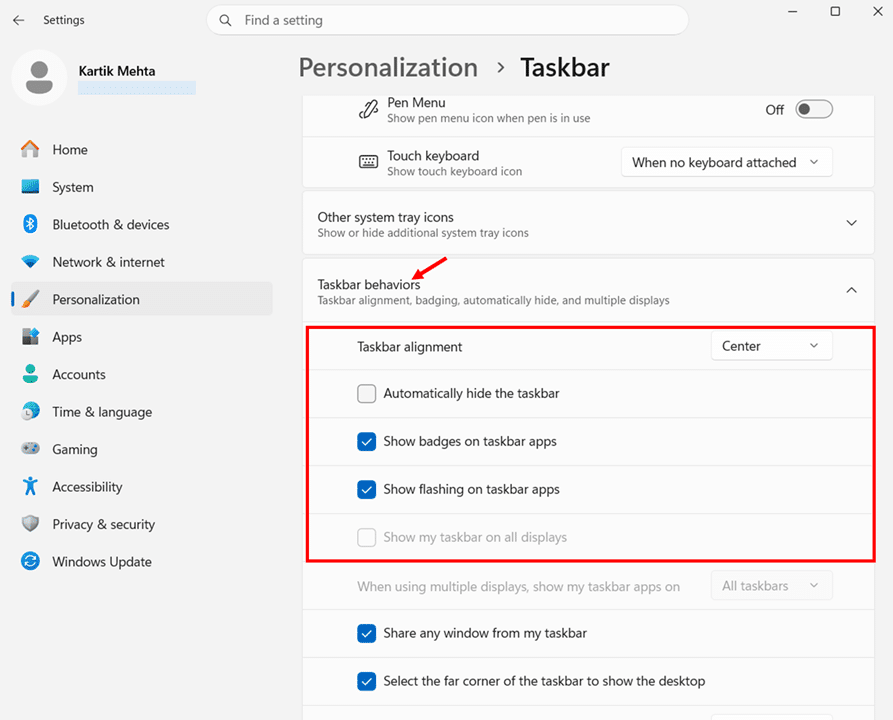Click the Bluetooth & devices icon in sidebar
Image resolution: width=893 pixels, height=720 pixels.
coord(30,225)
